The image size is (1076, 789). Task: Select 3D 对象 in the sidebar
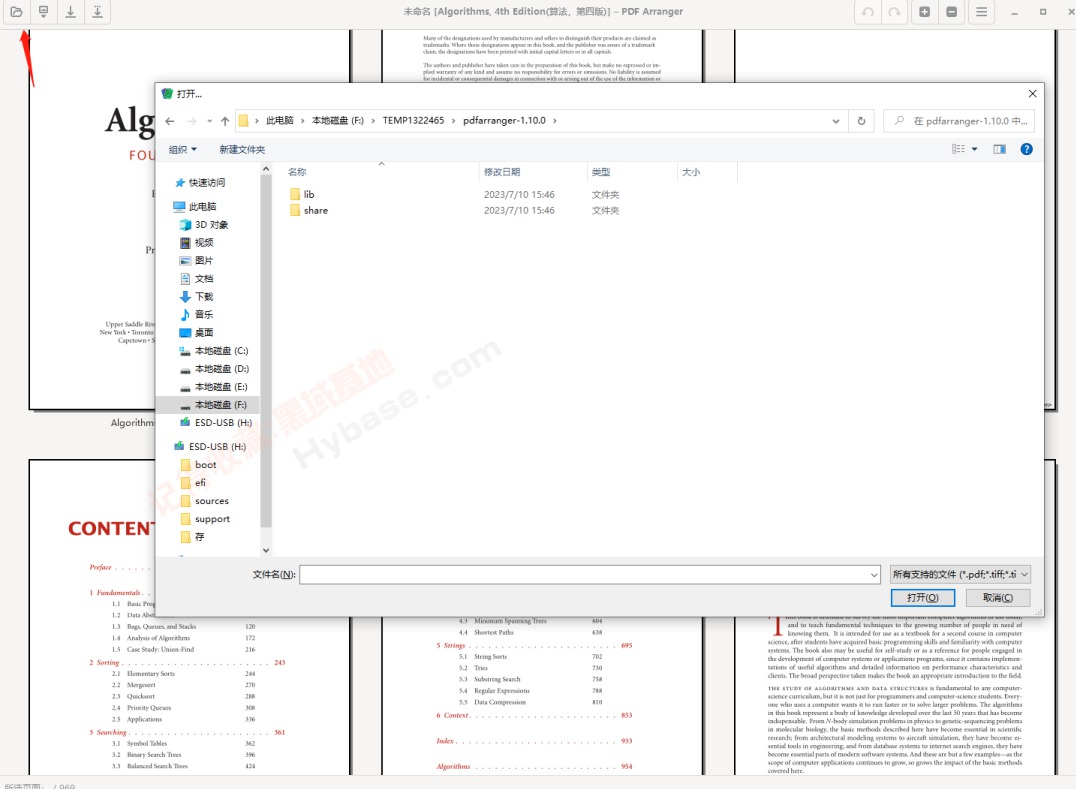(204, 225)
